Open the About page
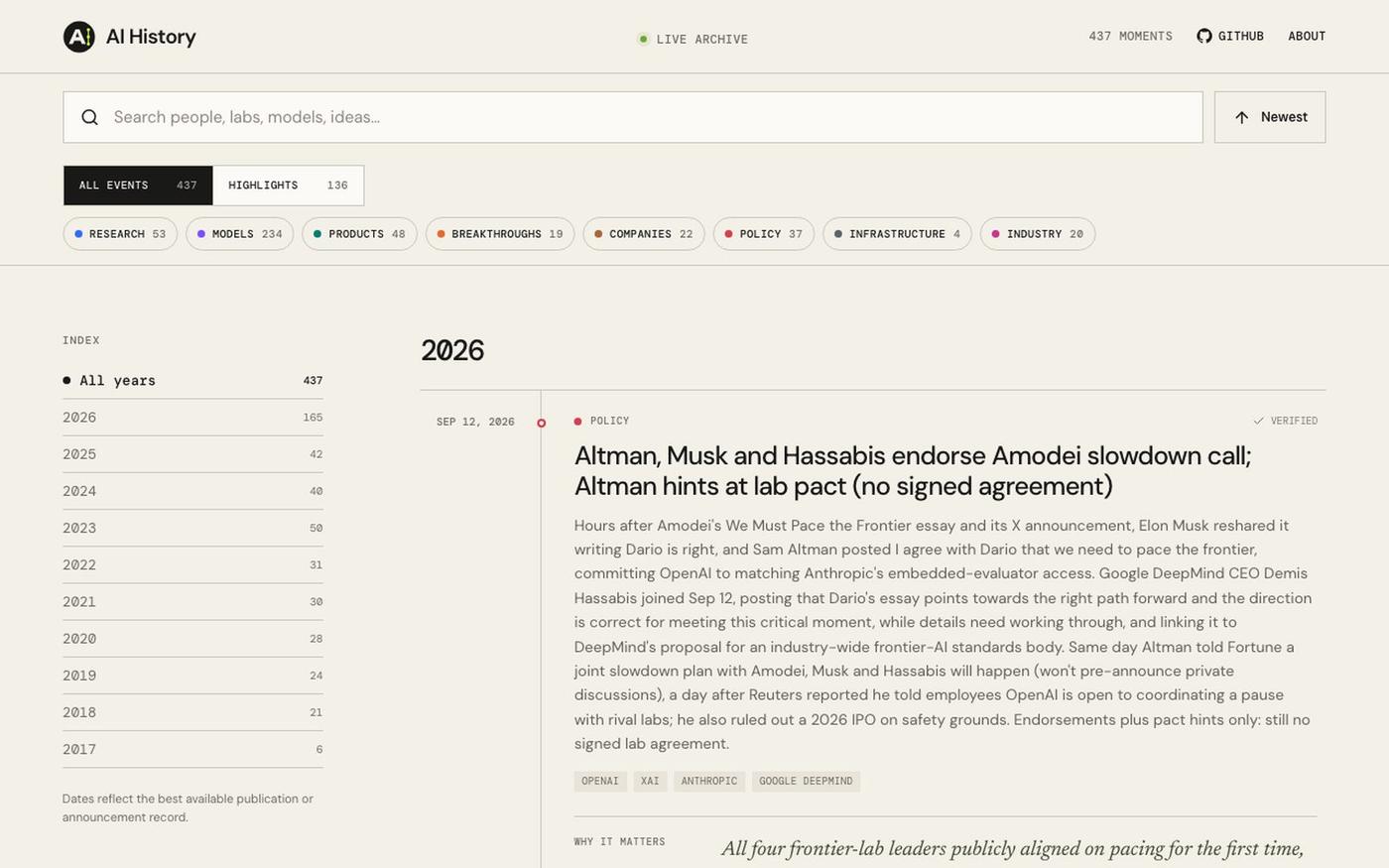1389x868 pixels. point(1307,36)
